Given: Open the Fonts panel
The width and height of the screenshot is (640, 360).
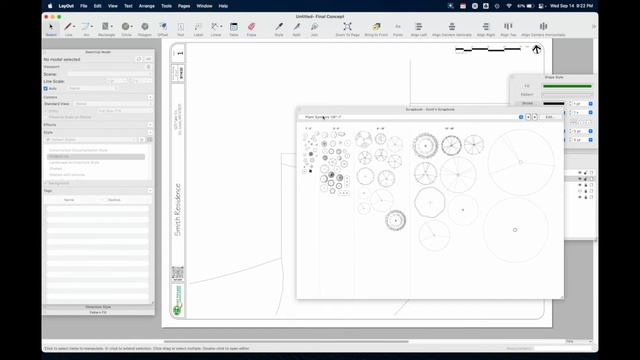Looking at the screenshot, I should coord(398,27).
